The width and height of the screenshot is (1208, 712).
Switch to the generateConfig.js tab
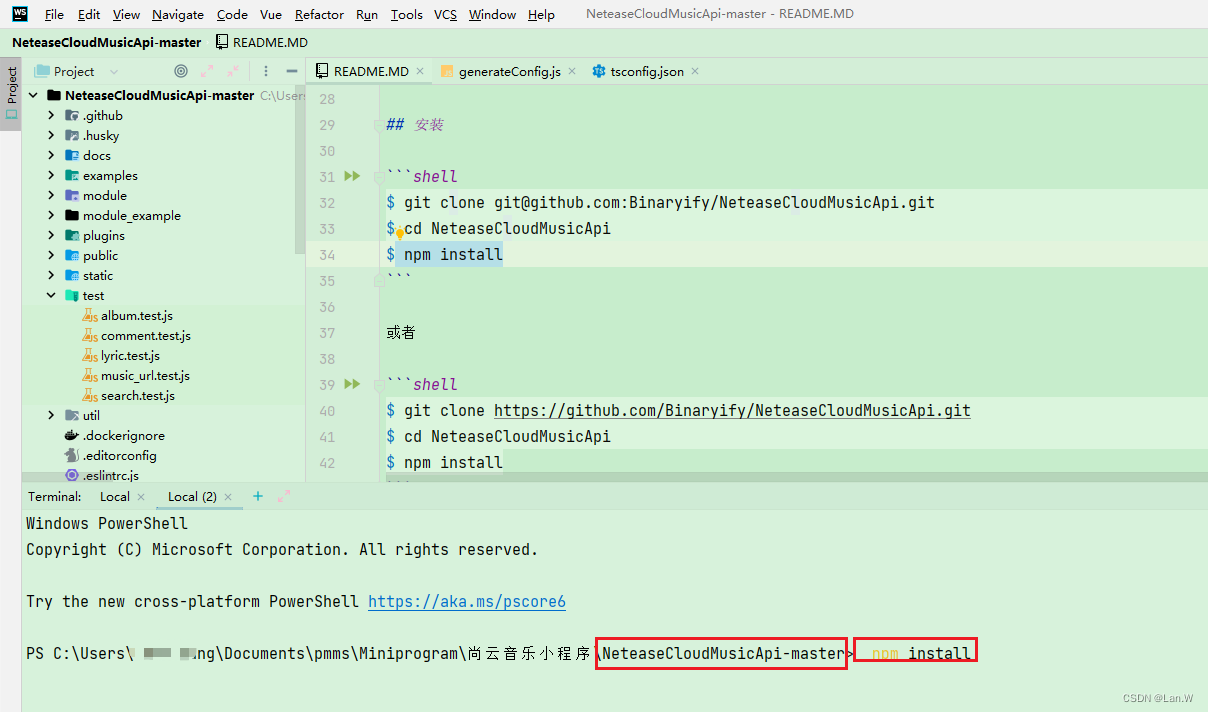pyautogui.click(x=509, y=72)
